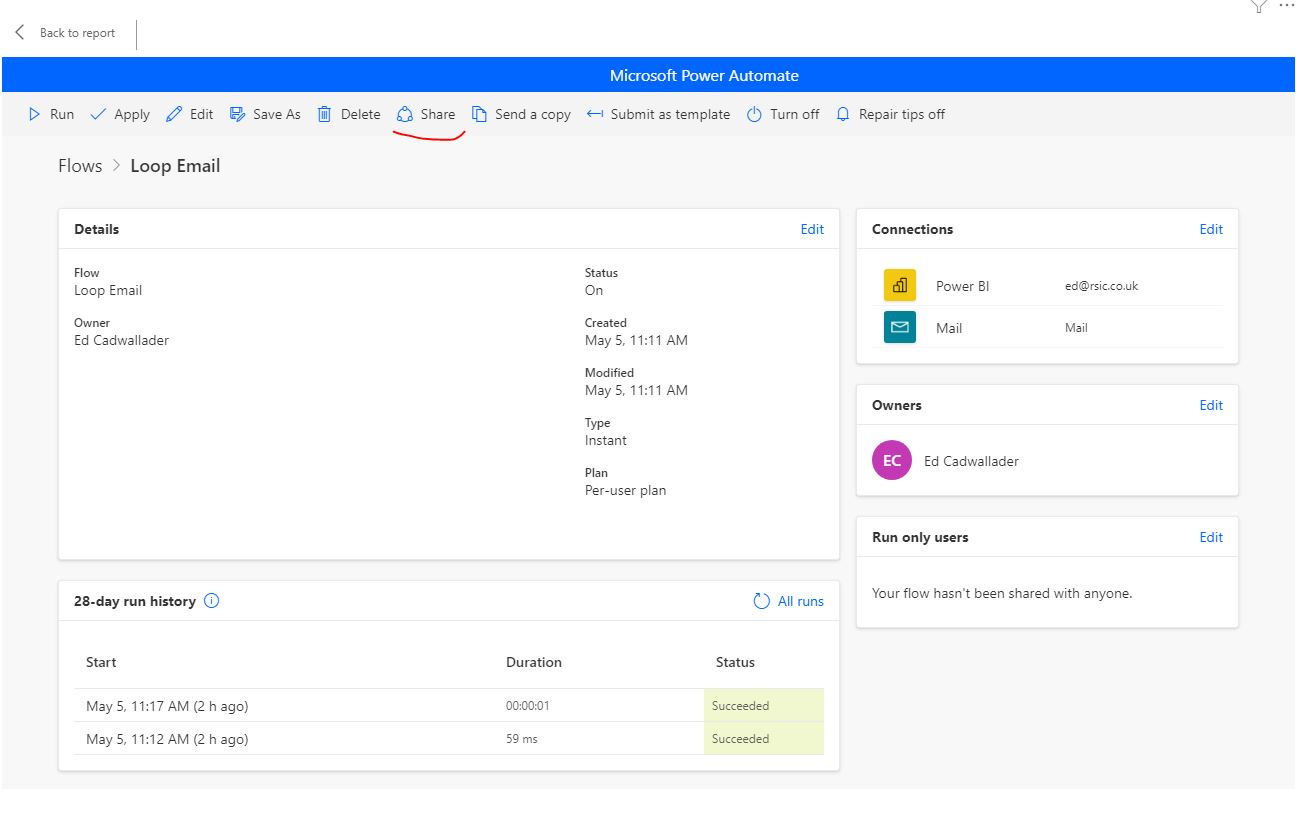Click the All runs refresh icon
Viewport: 1296px width, 826px height.
pos(762,601)
